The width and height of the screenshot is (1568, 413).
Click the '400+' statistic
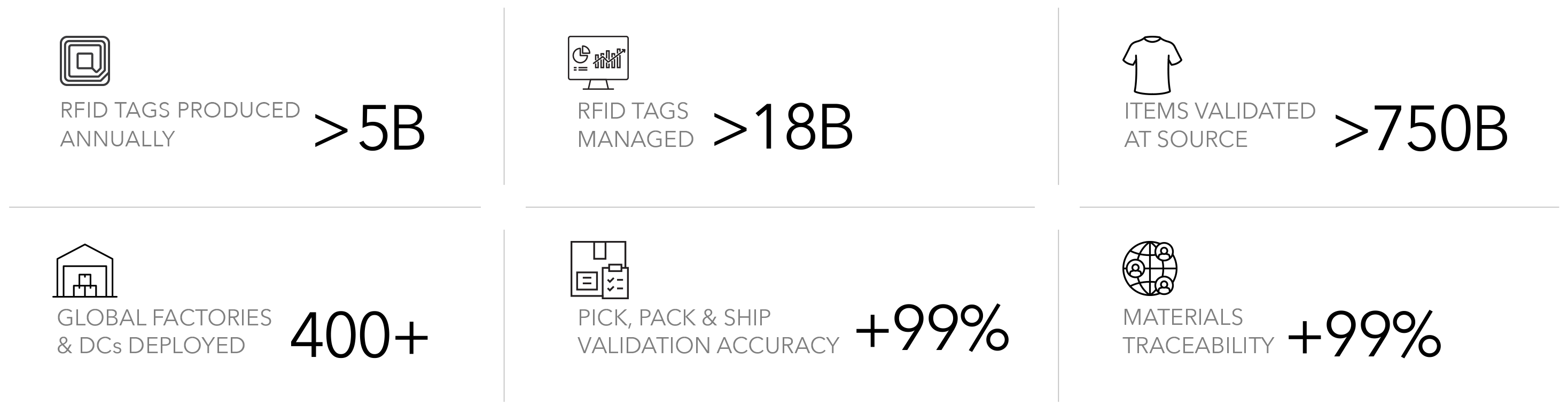pyautogui.click(x=359, y=335)
